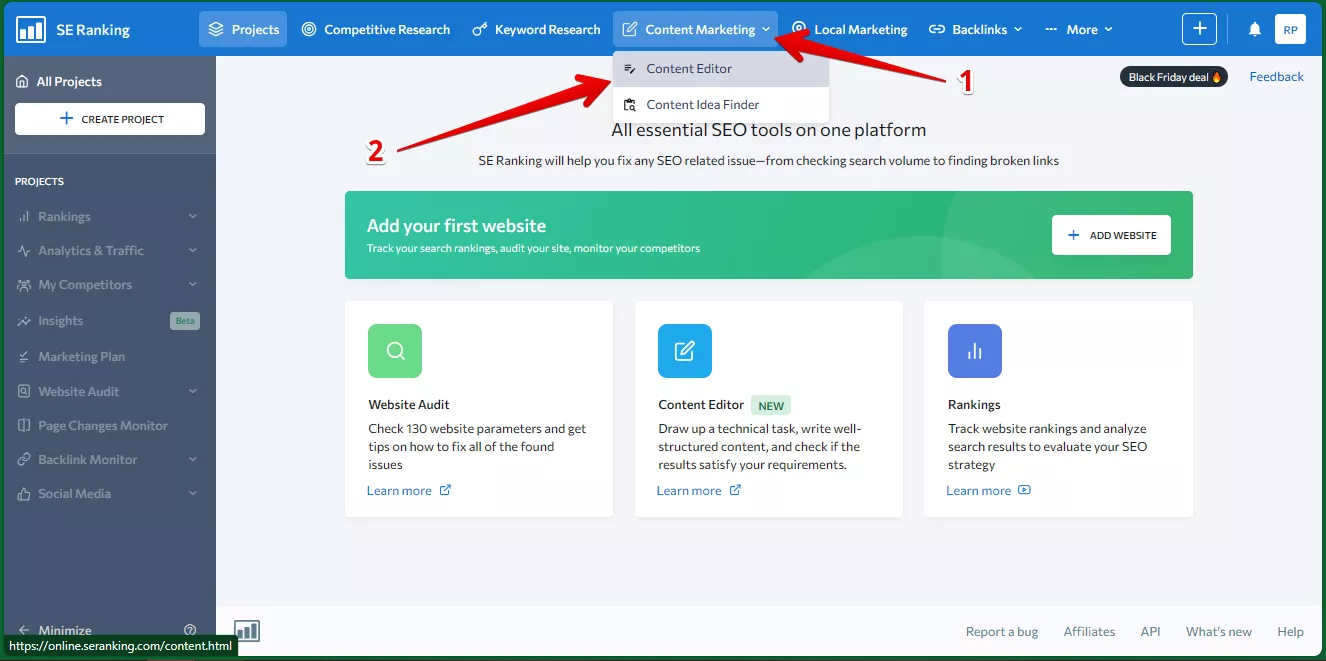
Task: Click the plus button in top bar
Action: click(x=1199, y=29)
